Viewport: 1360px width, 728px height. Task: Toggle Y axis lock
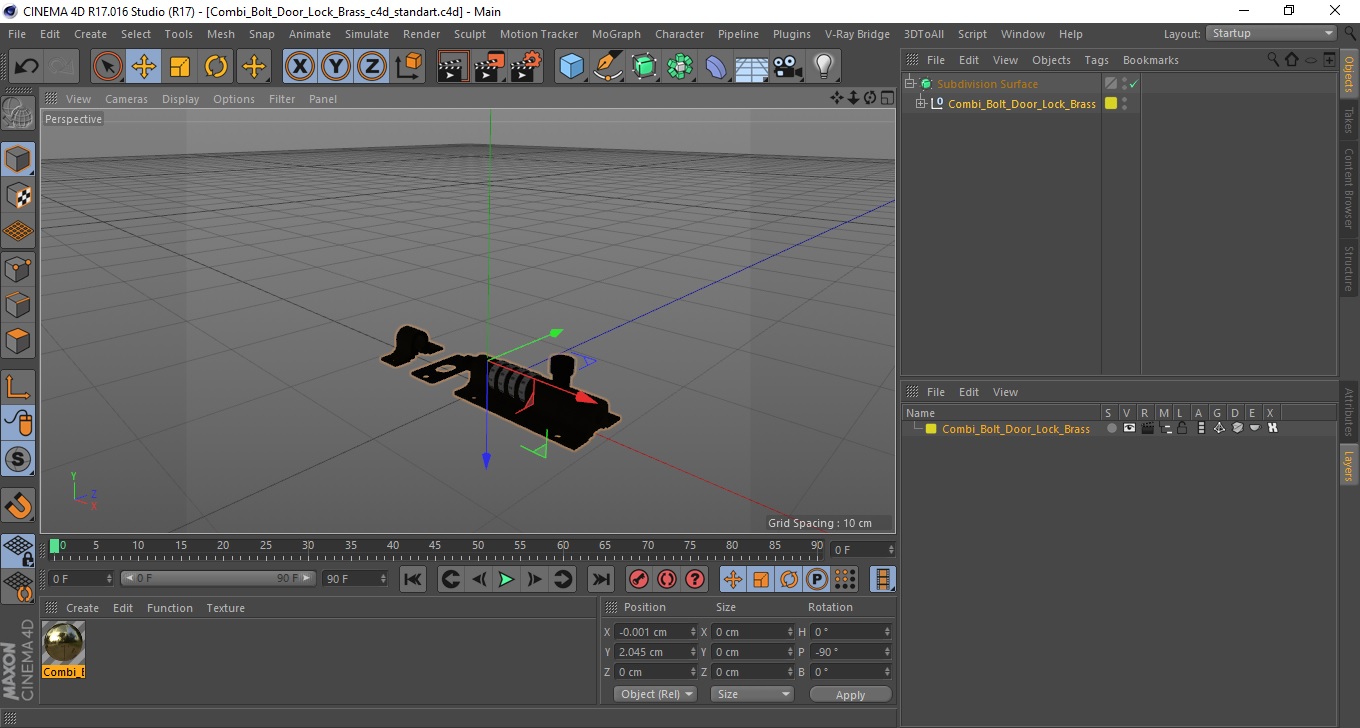(336, 67)
